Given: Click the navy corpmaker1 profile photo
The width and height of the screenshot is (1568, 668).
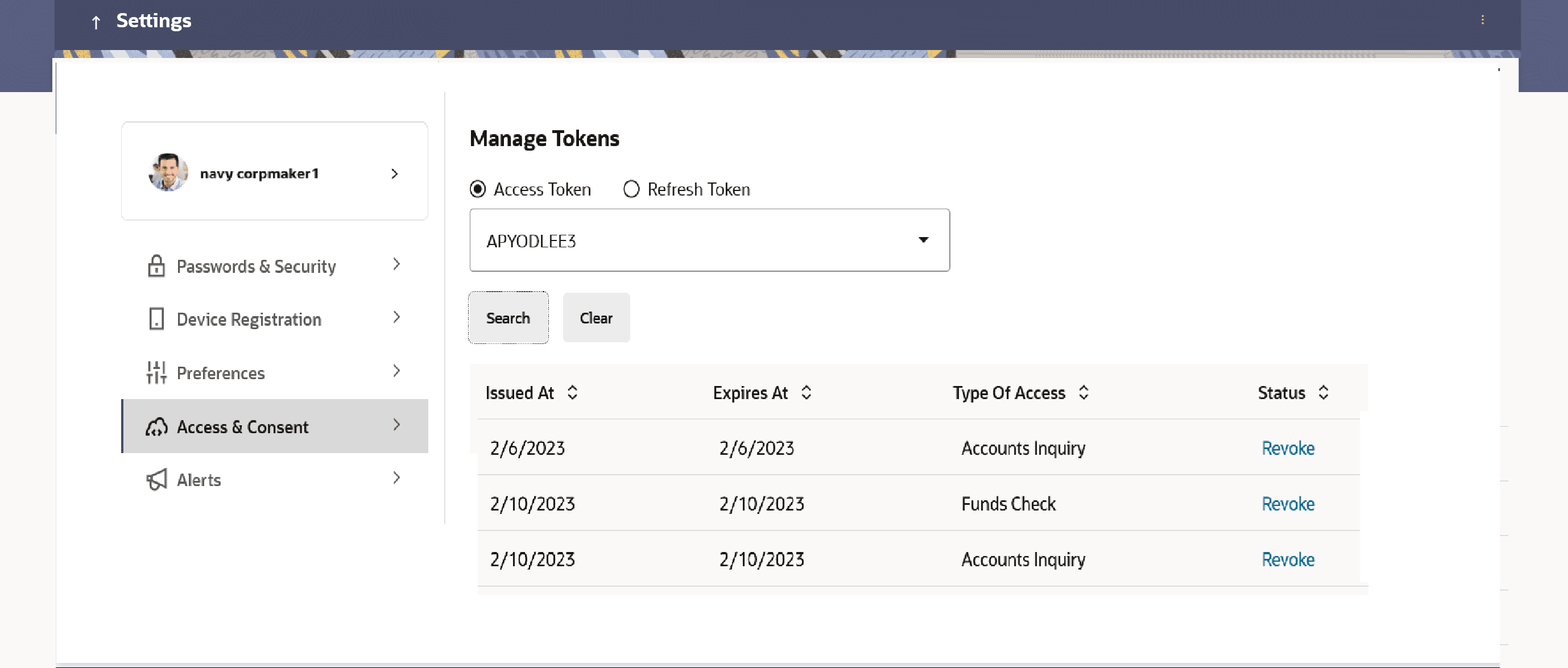Looking at the screenshot, I should [x=168, y=172].
